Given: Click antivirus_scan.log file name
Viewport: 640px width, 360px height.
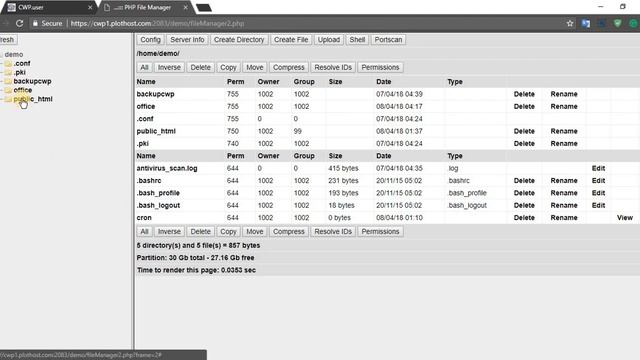Looking at the screenshot, I should (167, 168).
